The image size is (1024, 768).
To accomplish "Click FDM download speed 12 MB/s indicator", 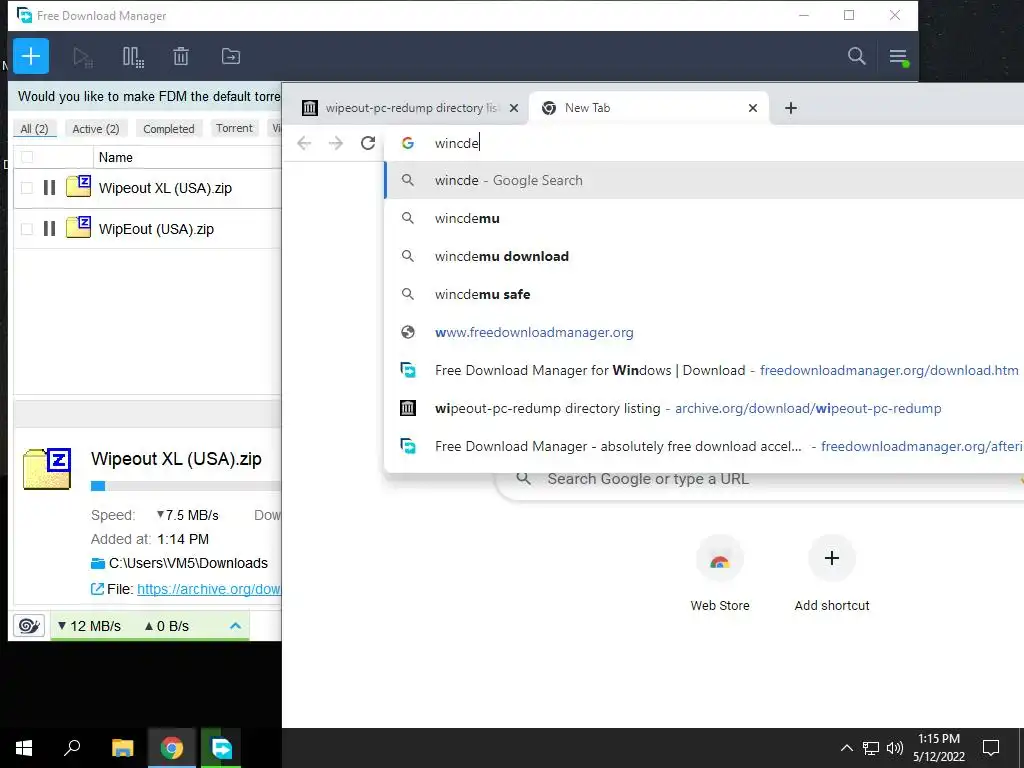I will point(89,626).
